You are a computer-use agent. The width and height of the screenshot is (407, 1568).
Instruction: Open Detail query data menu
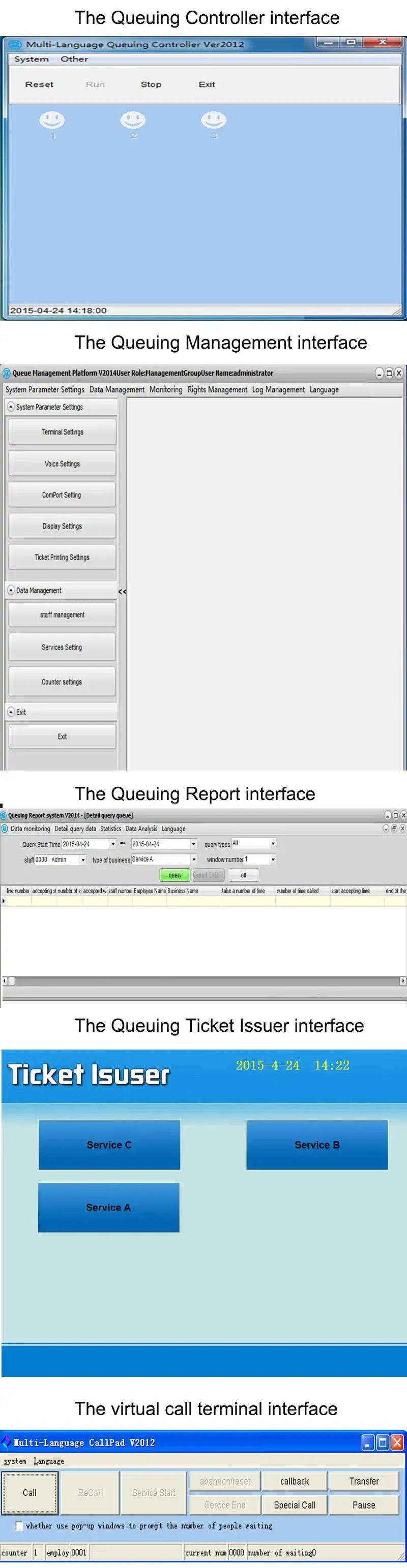[75, 828]
